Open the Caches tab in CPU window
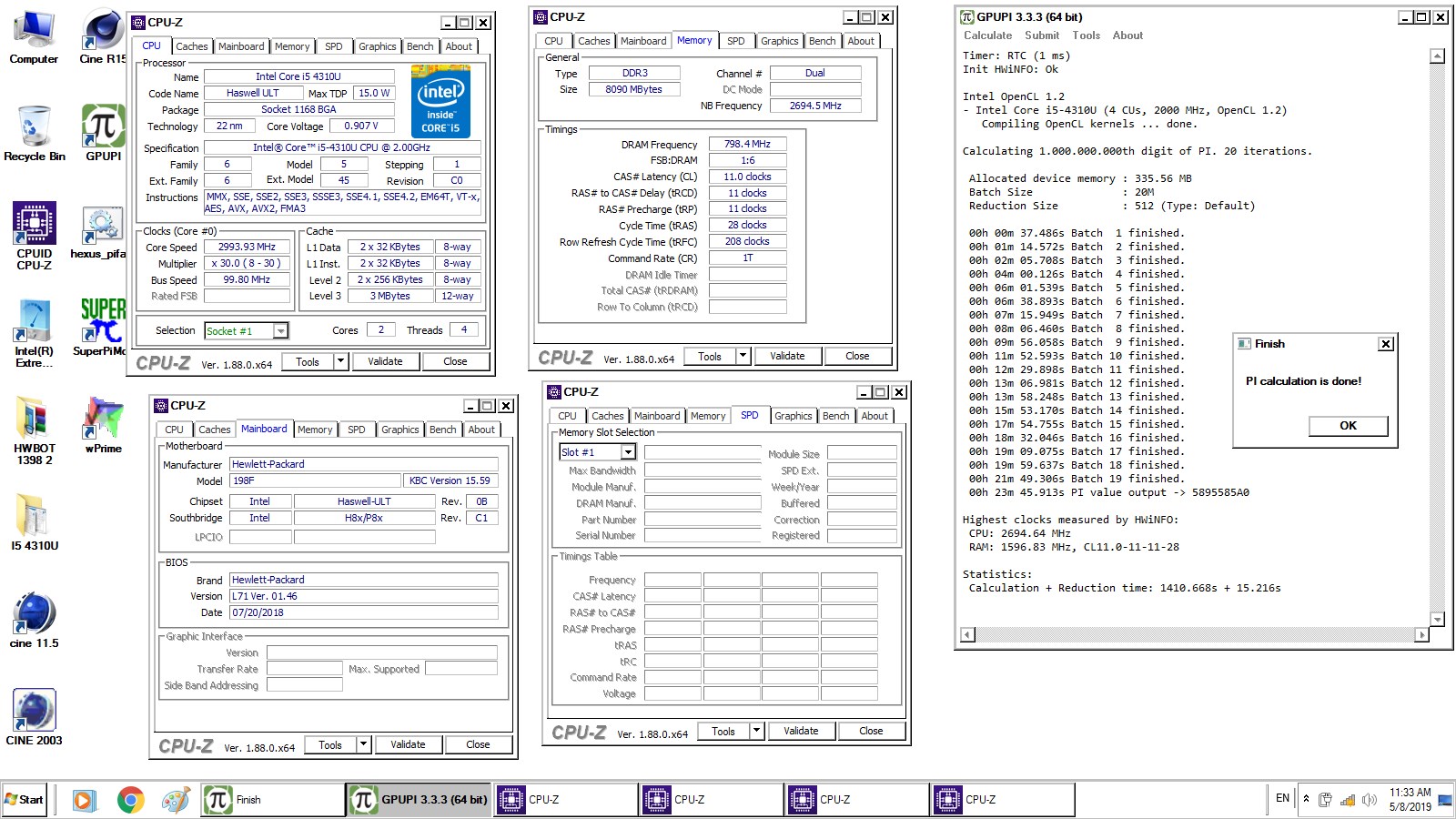This screenshot has width=1456, height=819. [x=192, y=46]
